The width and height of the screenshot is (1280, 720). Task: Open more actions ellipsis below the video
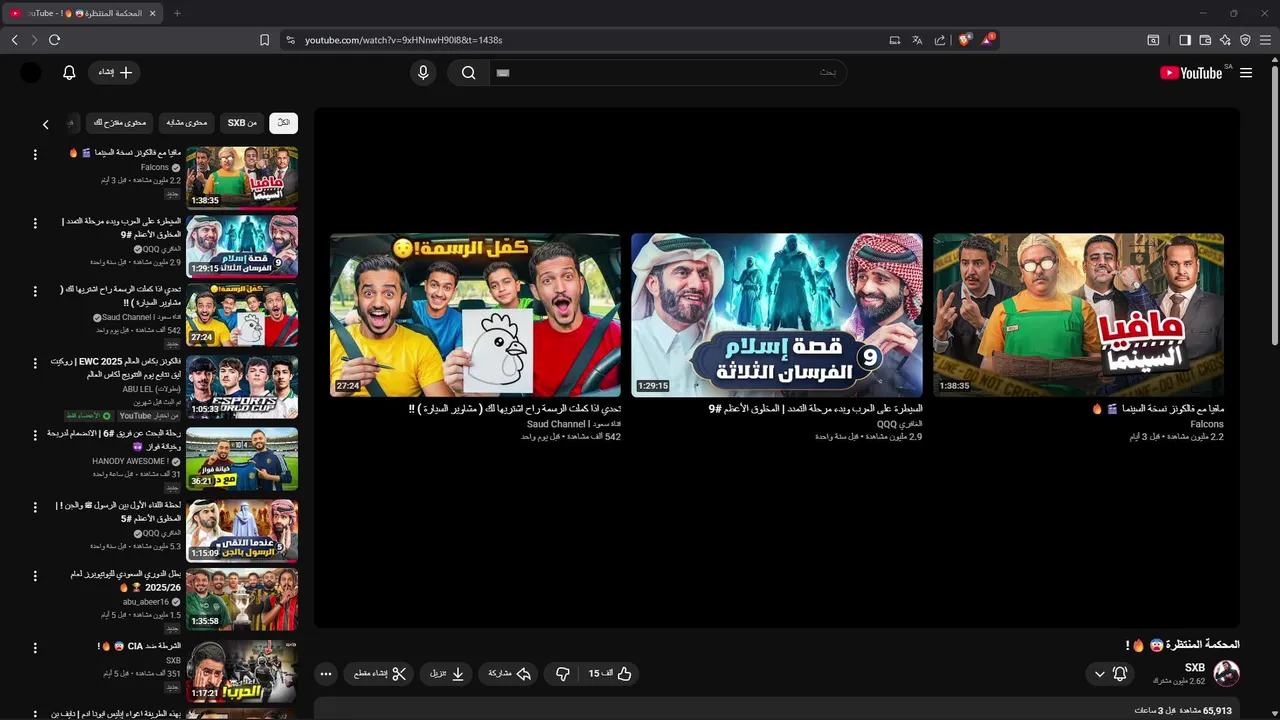coord(326,674)
